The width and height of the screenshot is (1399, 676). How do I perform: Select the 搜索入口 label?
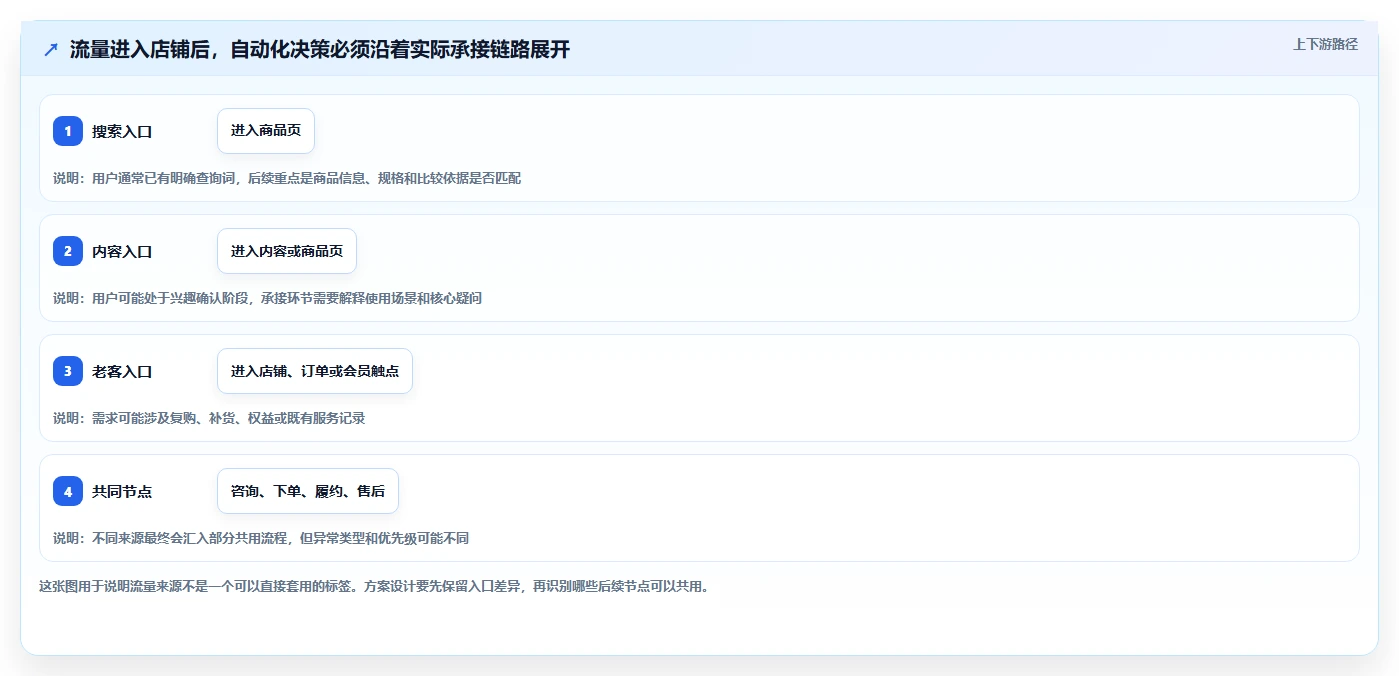122,131
